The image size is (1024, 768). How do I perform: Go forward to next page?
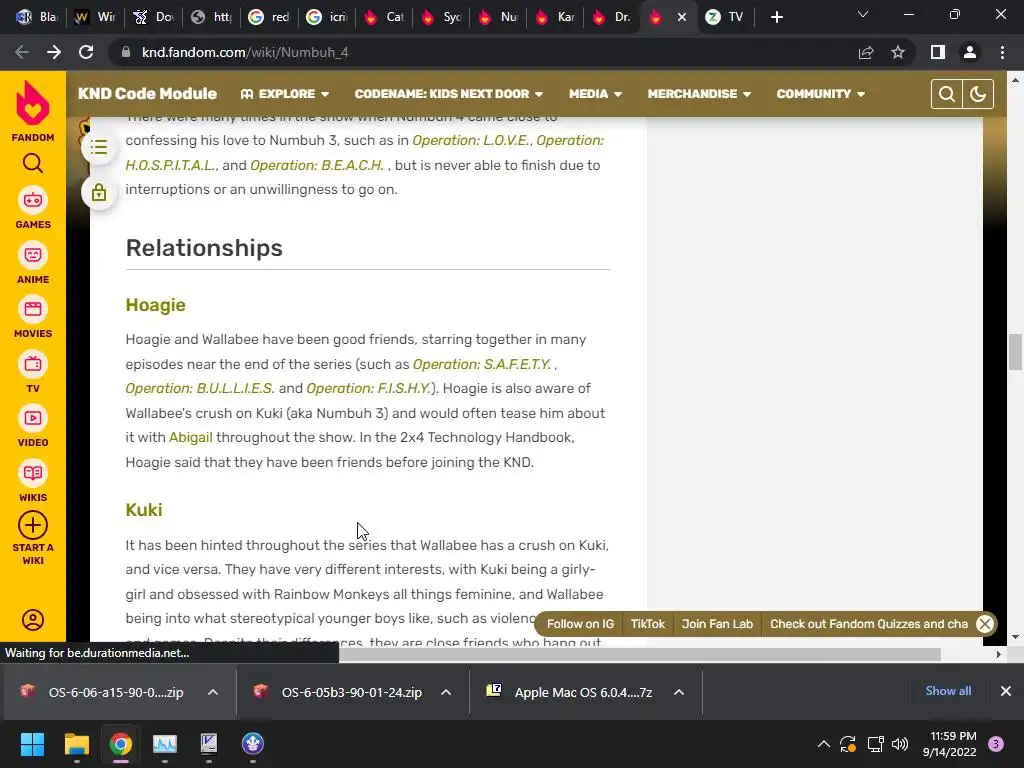coord(54,52)
